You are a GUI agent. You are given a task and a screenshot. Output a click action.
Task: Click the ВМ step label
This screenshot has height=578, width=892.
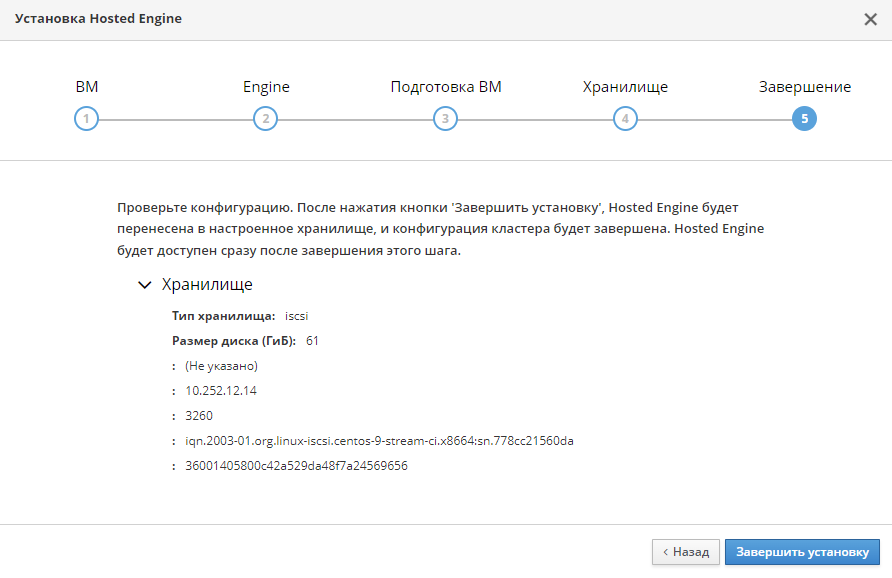click(86, 86)
